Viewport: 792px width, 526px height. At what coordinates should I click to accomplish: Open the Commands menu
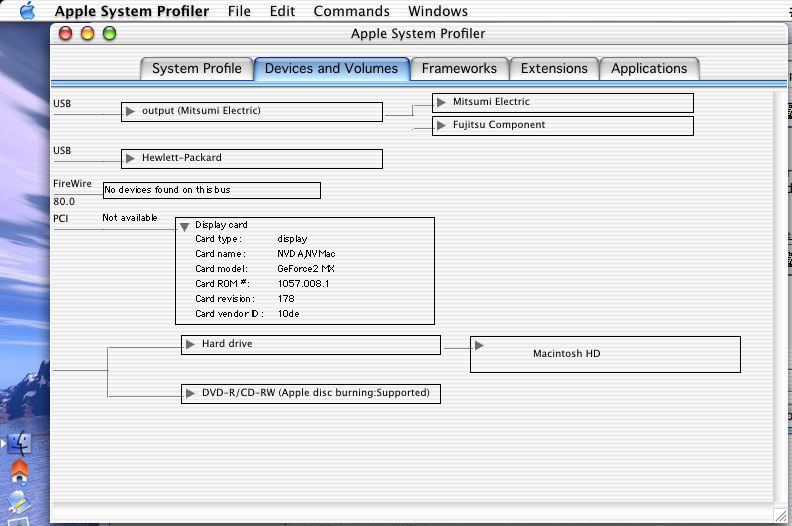pyautogui.click(x=352, y=11)
